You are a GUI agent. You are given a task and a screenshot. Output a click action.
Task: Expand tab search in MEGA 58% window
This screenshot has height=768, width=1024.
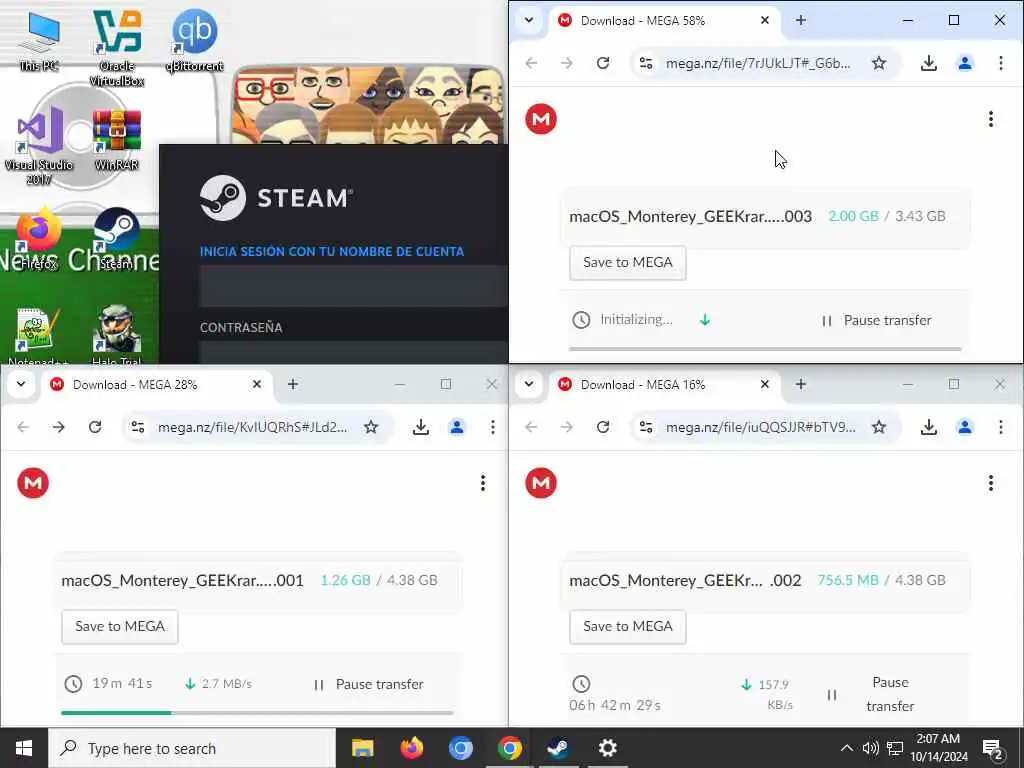(529, 20)
